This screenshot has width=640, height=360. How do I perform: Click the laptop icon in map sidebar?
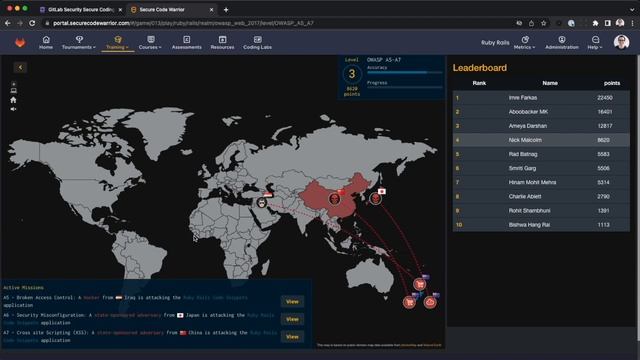(13, 91)
